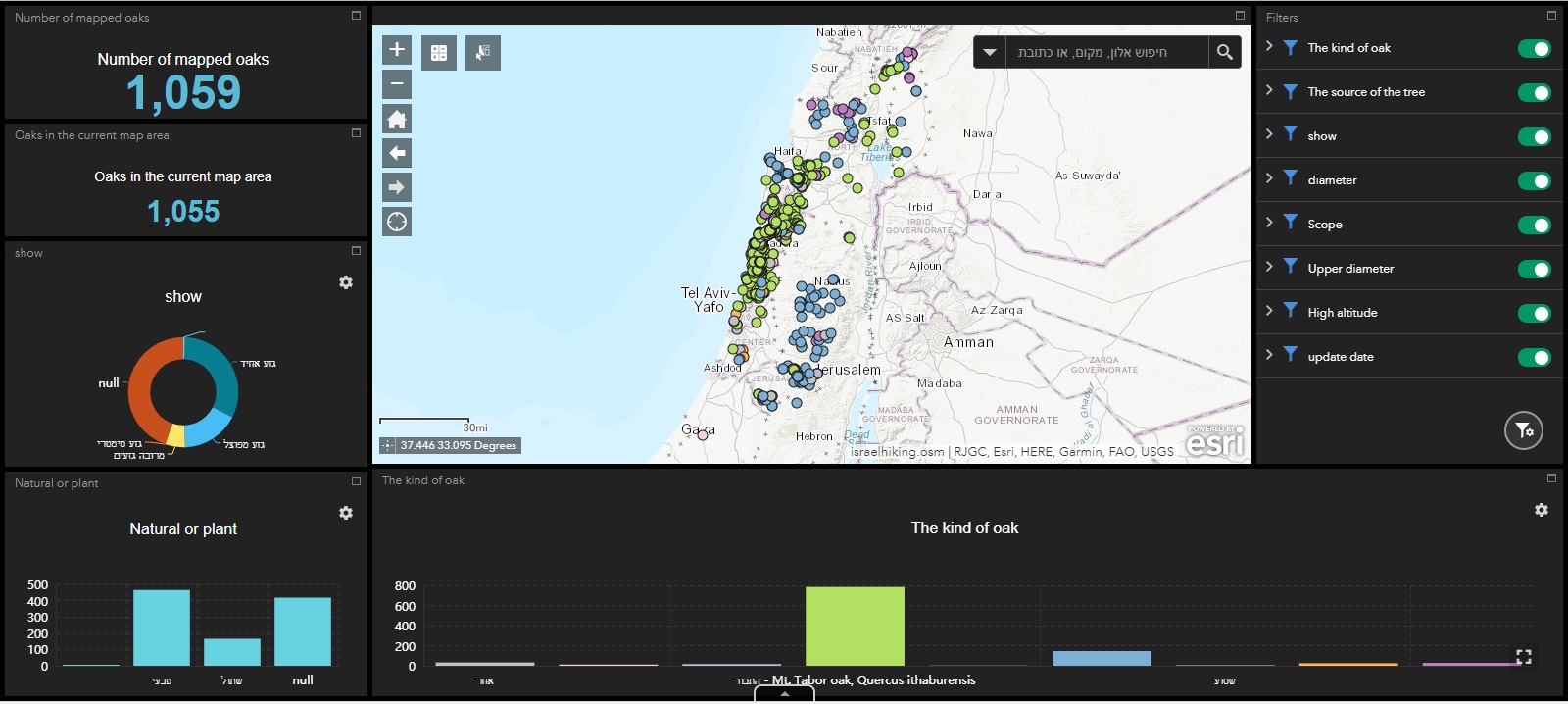The height and width of the screenshot is (704, 1568).
Task: Open the search source dropdown arrow
Action: coord(990,53)
